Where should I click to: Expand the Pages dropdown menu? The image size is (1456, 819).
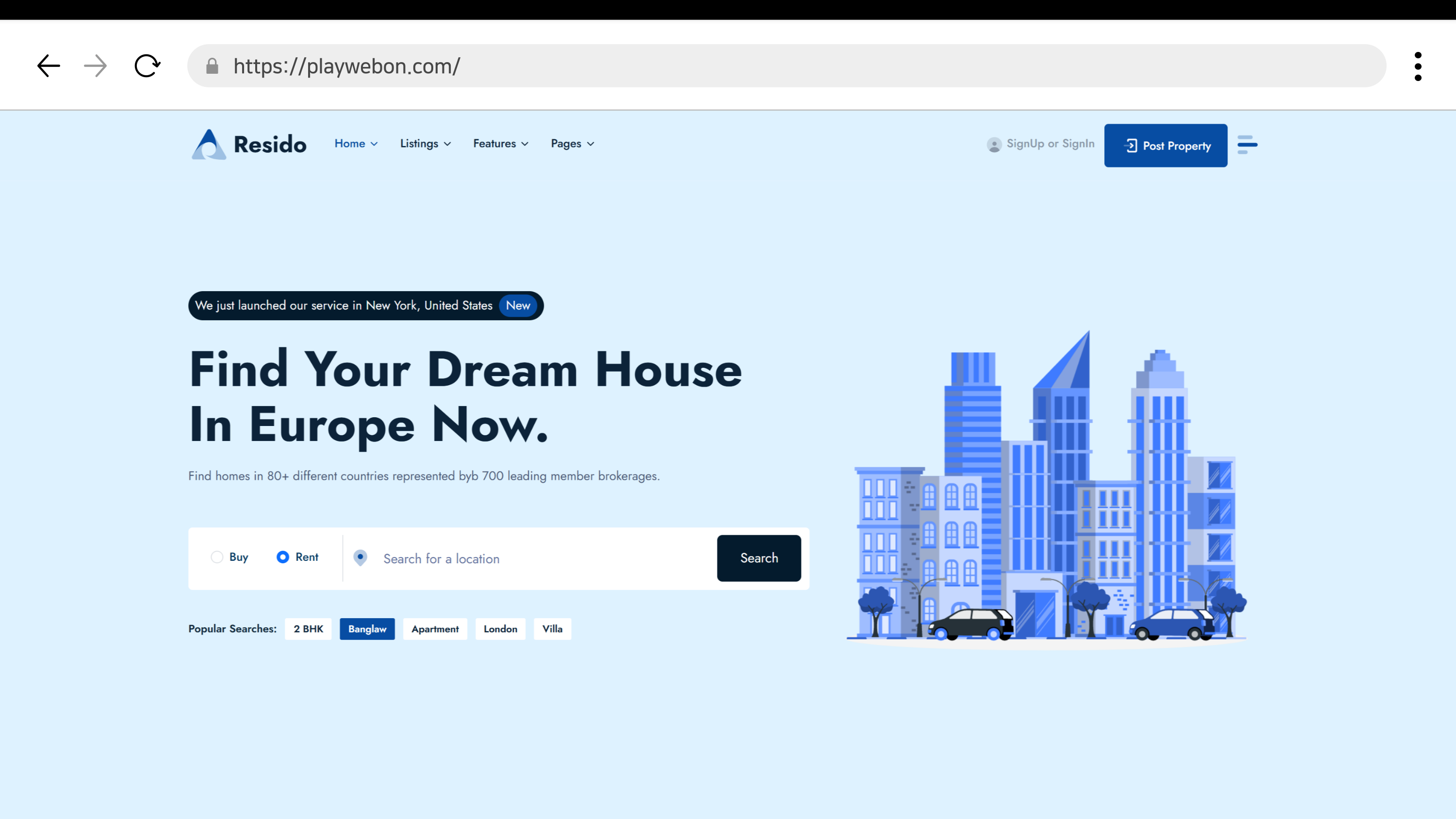click(573, 144)
